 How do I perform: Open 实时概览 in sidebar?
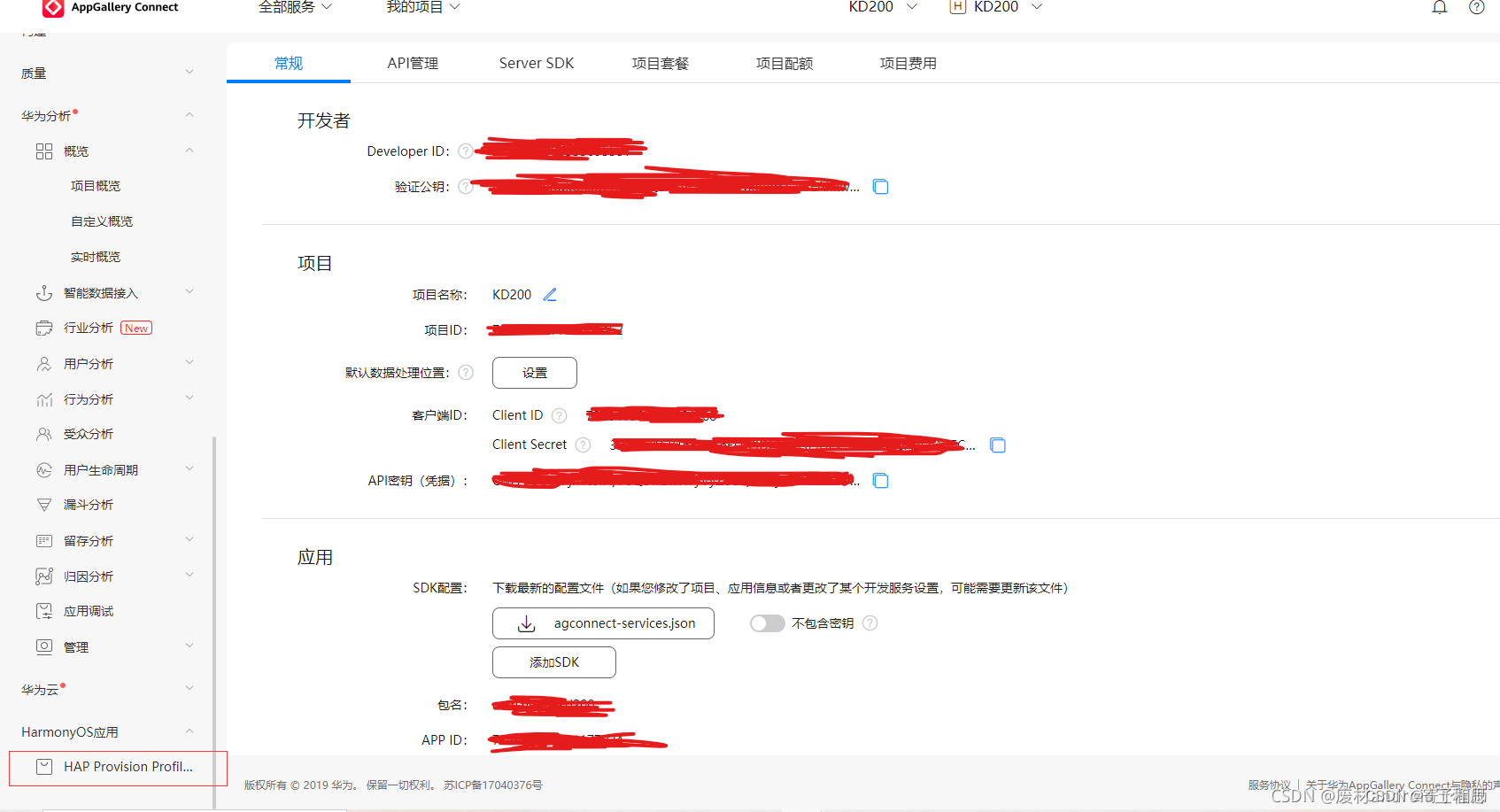[96, 257]
